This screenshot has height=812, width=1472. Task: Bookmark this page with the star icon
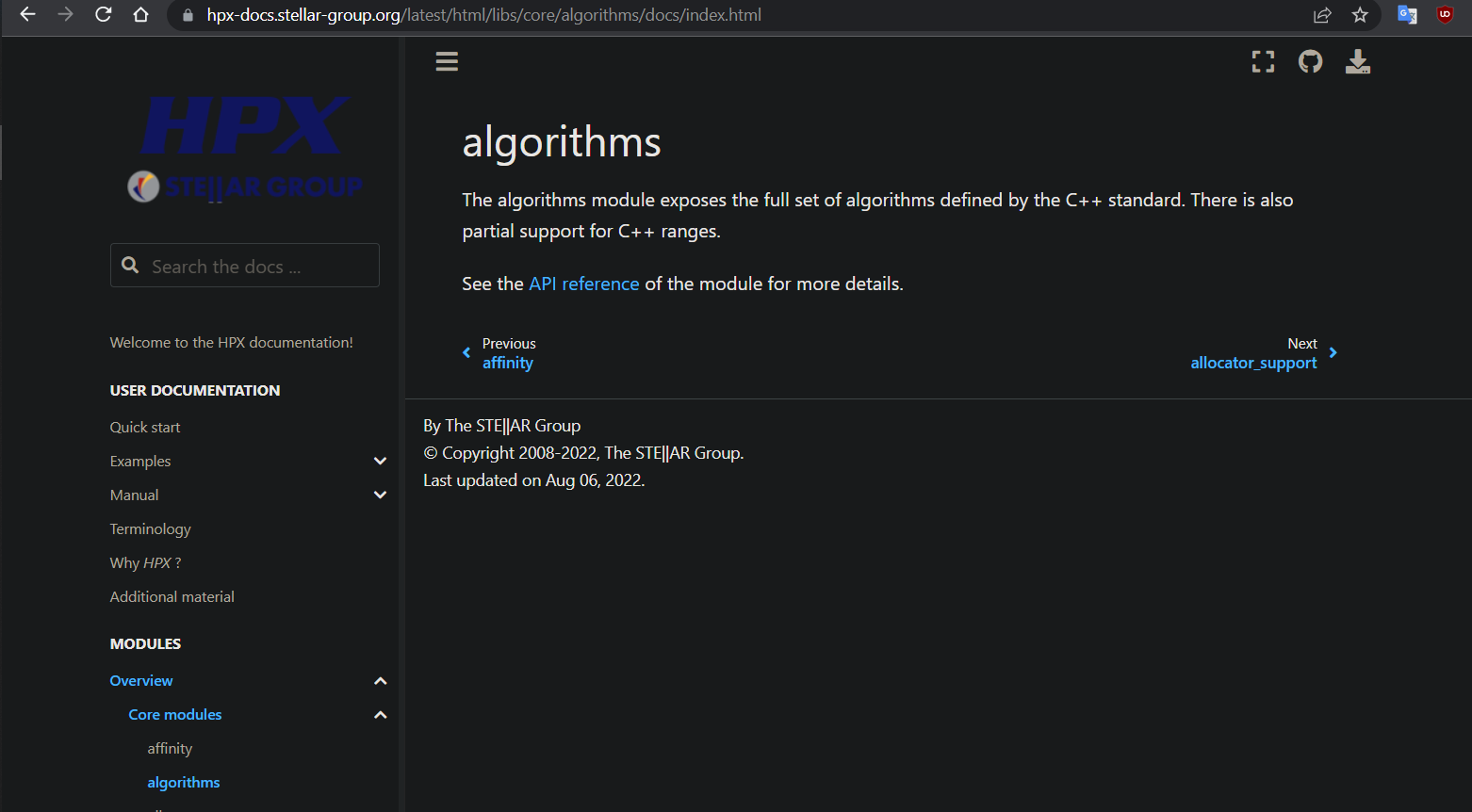click(1360, 15)
